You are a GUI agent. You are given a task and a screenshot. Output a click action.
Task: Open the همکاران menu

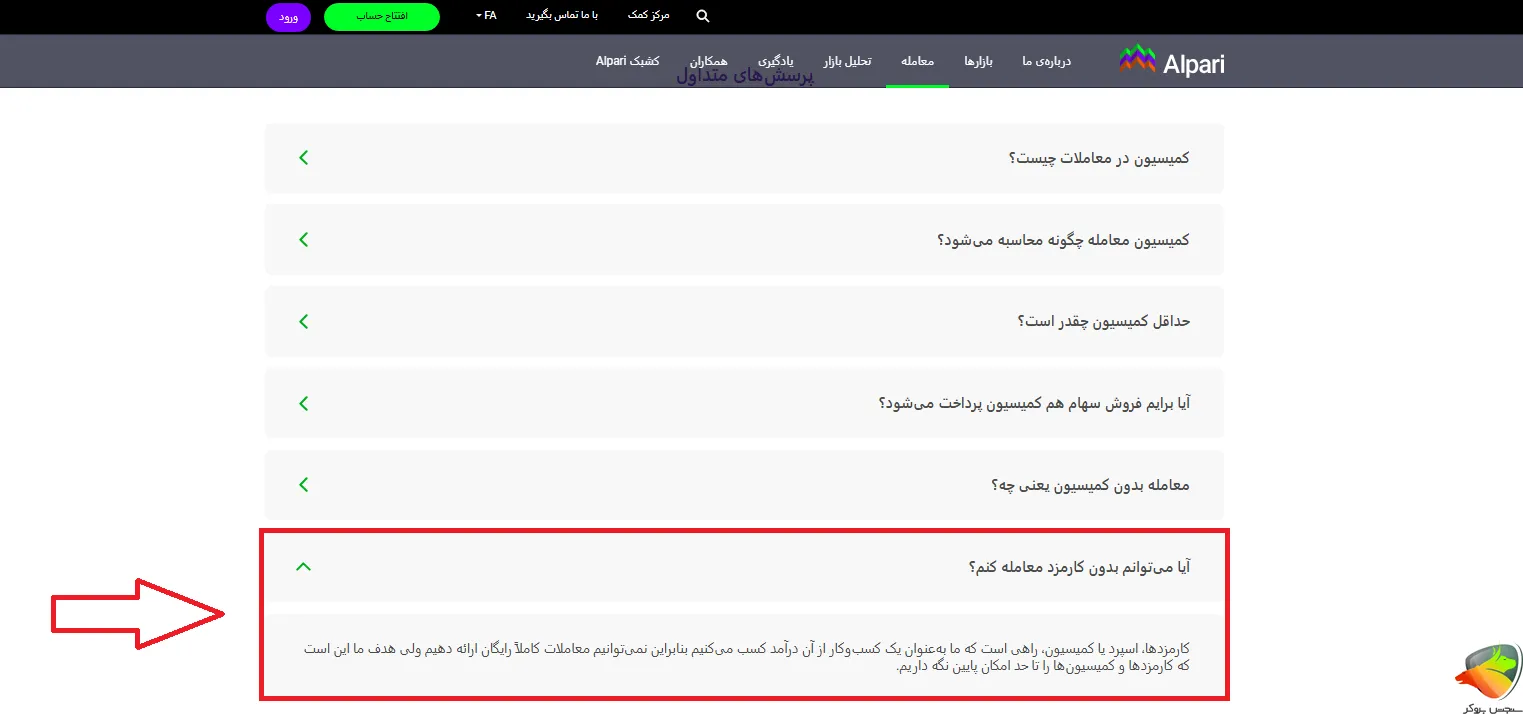710,60
